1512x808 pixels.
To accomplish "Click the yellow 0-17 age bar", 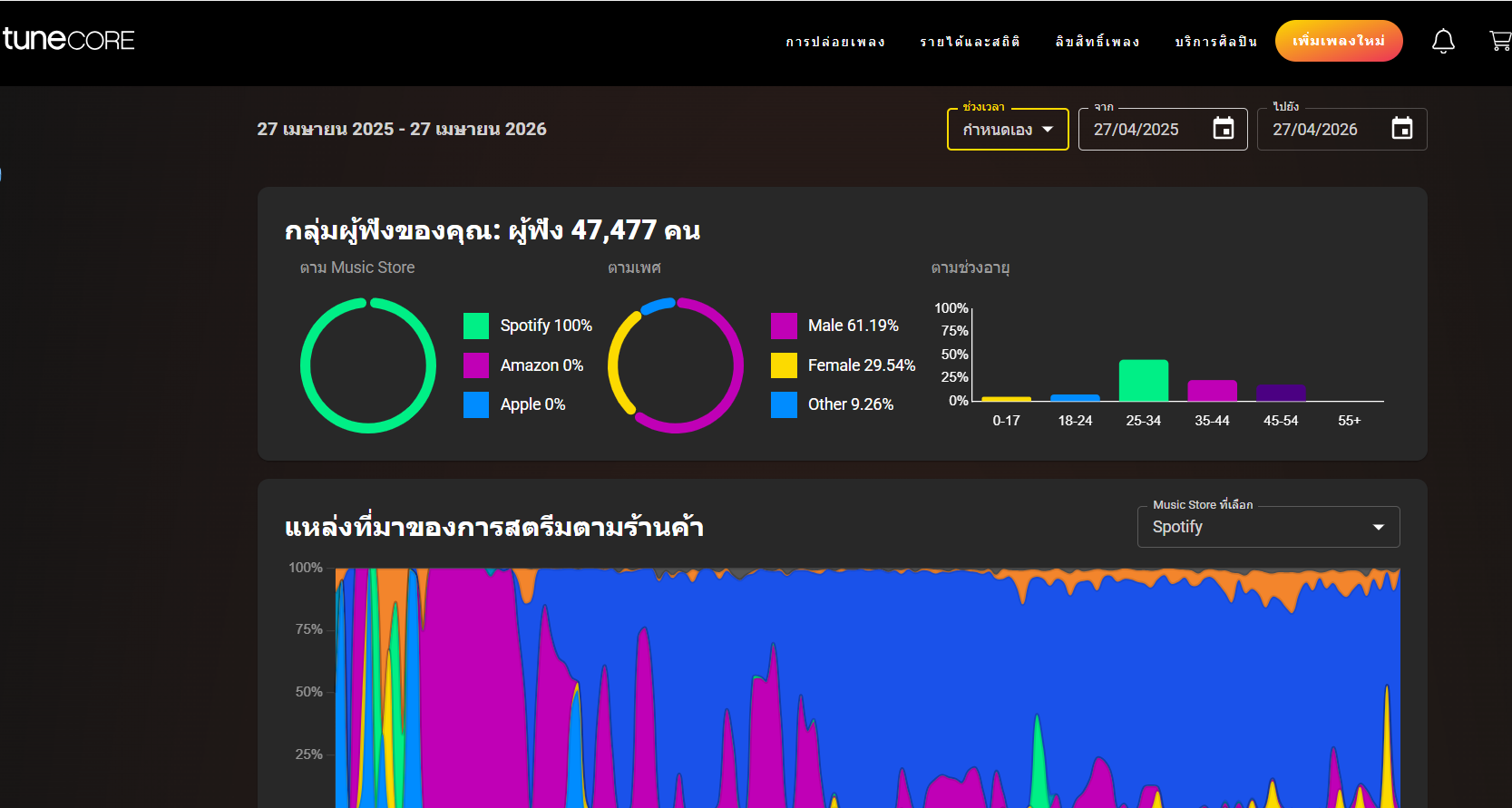I will 1006,399.
